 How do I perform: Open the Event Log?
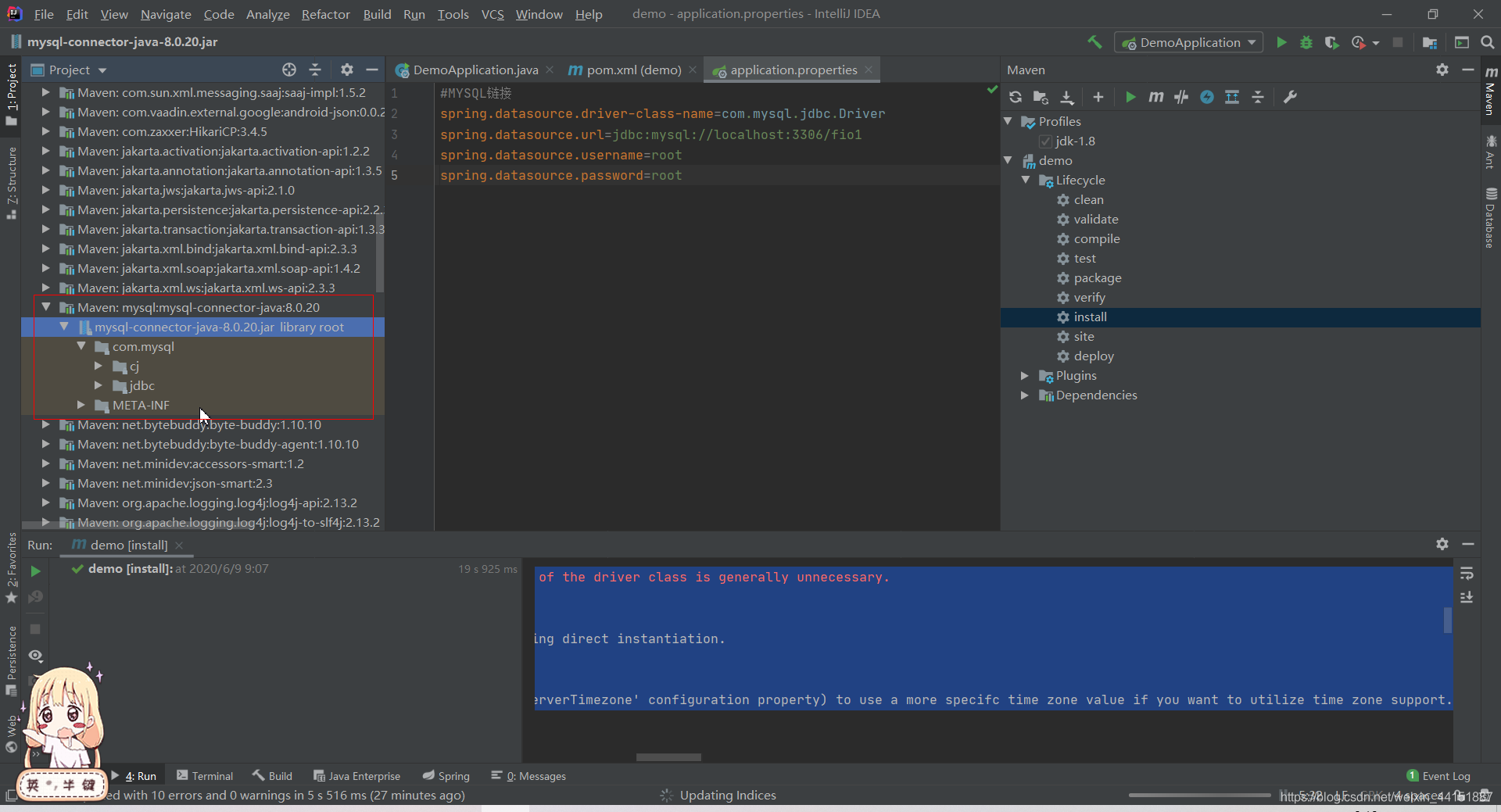point(1438,776)
